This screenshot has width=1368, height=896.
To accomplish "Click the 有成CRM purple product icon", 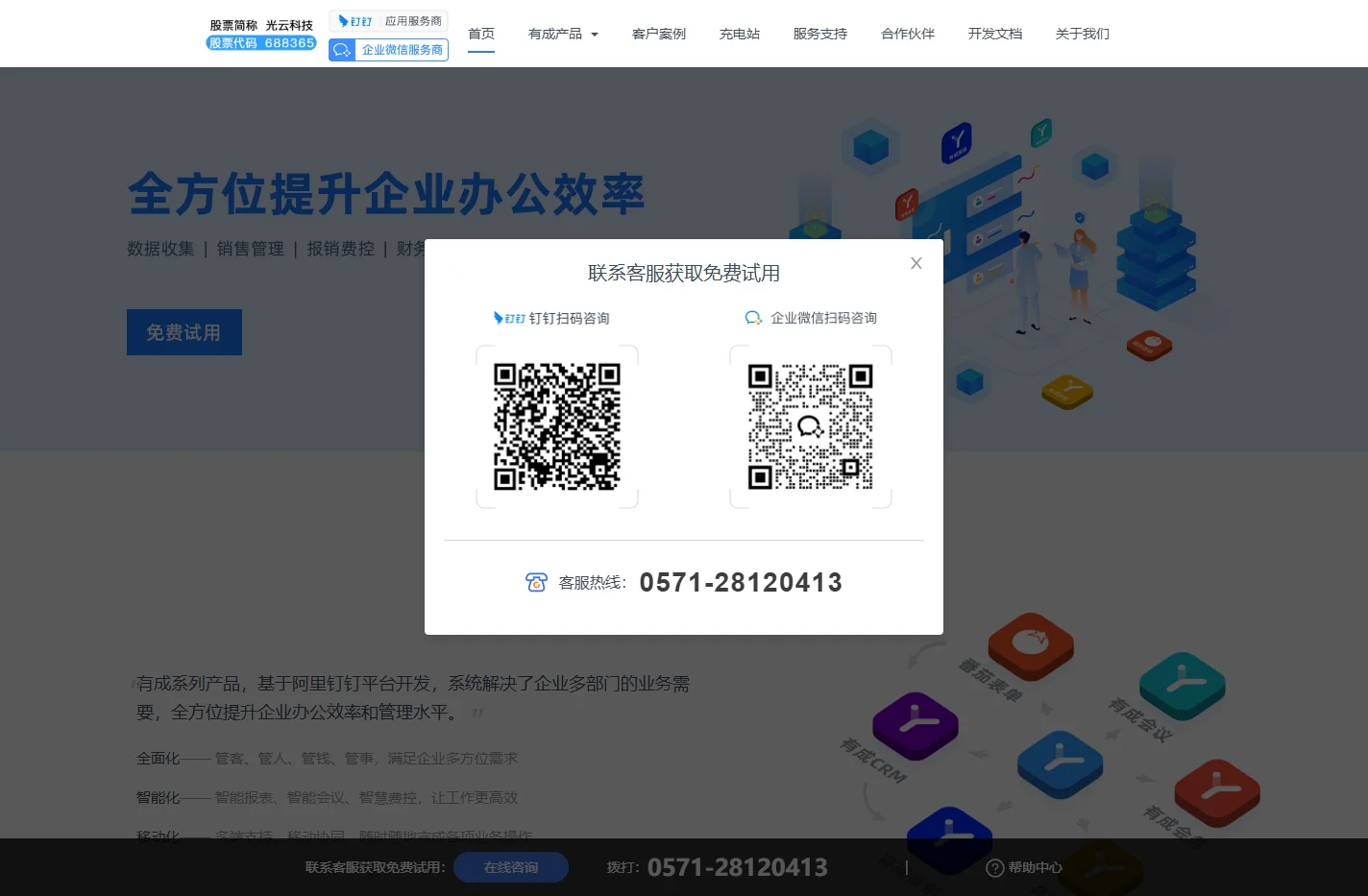I will (x=916, y=726).
